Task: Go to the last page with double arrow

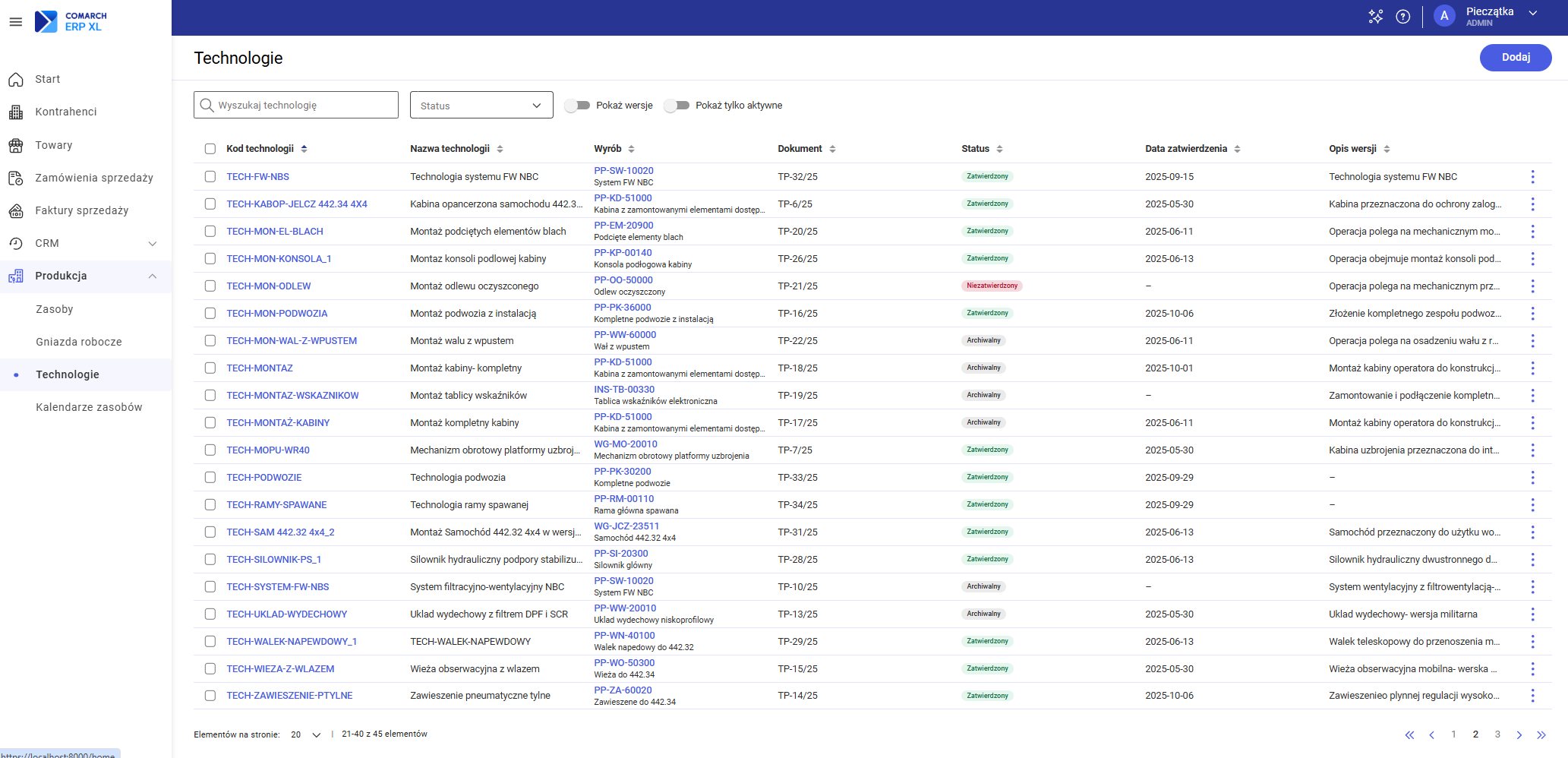Action: pyautogui.click(x=1541, y=734)
